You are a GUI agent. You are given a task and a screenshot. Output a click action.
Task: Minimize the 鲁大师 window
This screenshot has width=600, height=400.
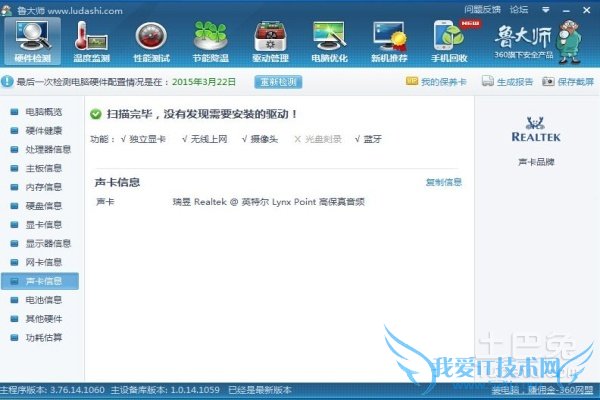coord(567,10)
